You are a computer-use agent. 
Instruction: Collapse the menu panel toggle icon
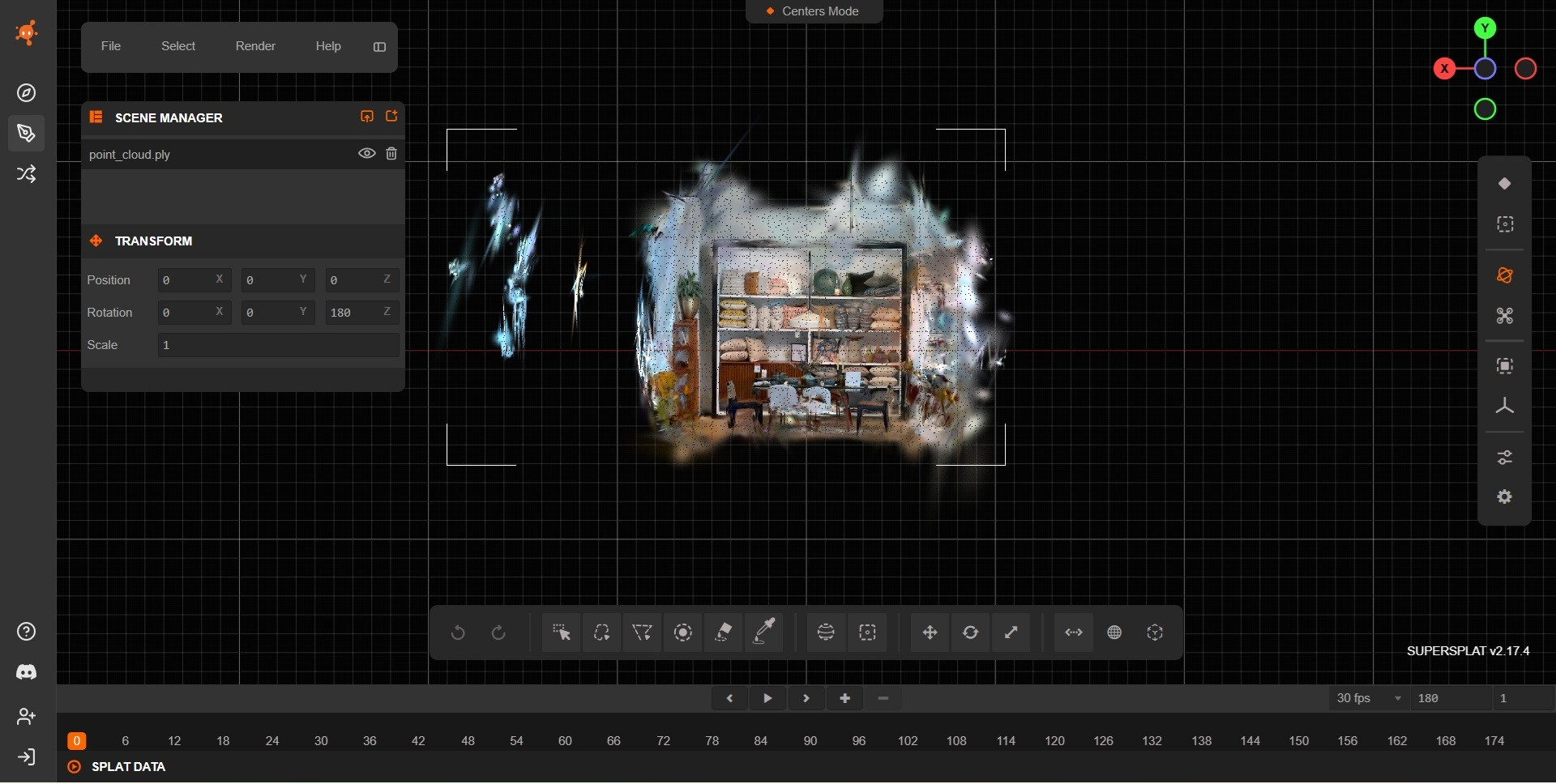pos(379,47)
